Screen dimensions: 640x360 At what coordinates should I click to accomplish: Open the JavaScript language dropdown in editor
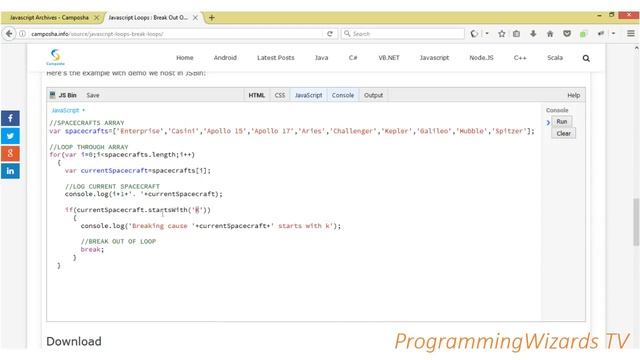(x=68, y=110)
